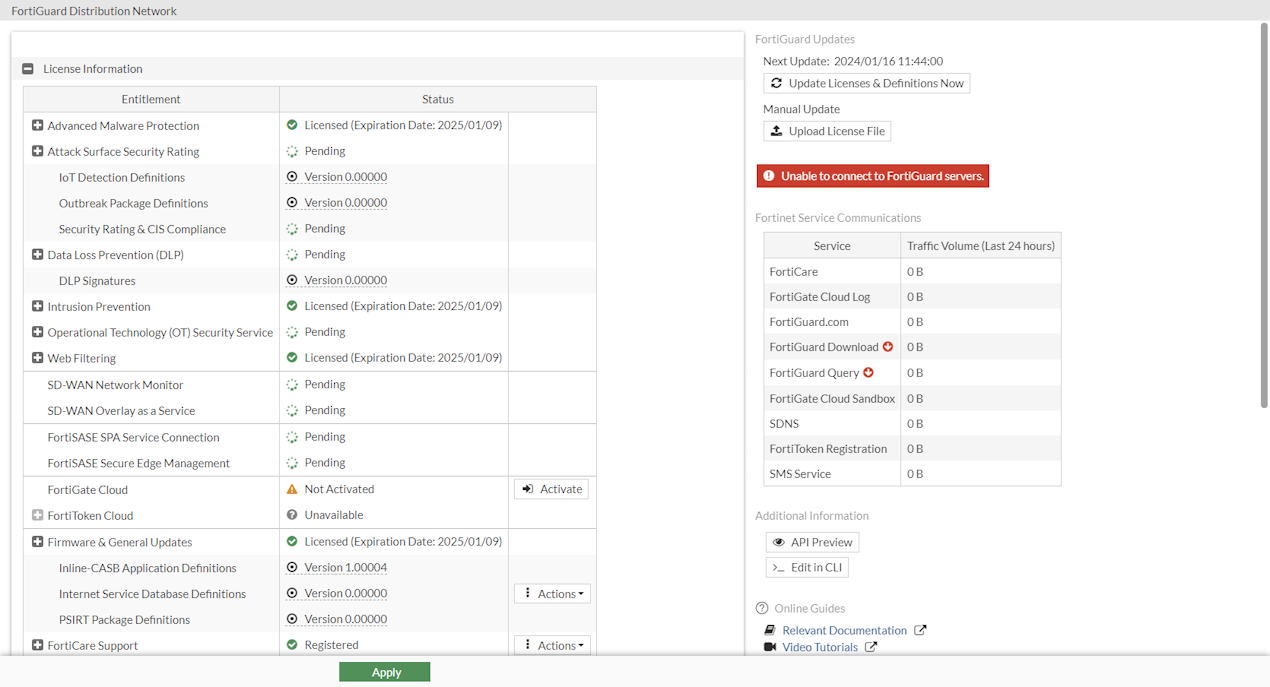Click Upload License File button

(826, 131)
